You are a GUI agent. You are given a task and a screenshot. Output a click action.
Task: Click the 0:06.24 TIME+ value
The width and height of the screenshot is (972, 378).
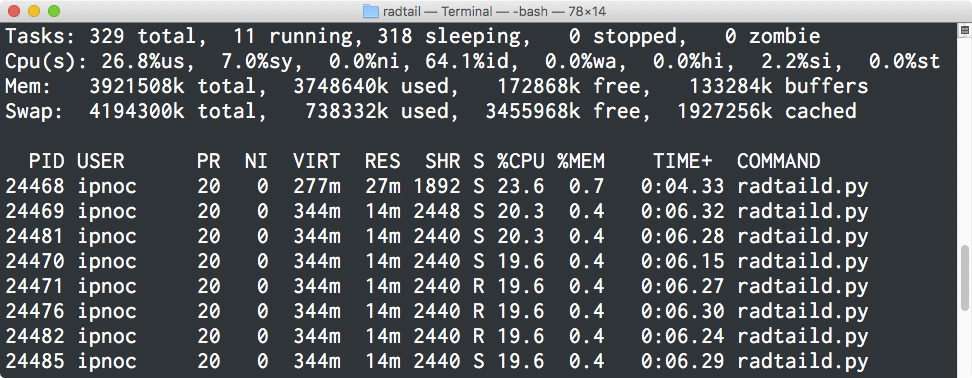(x=683, y=336)
